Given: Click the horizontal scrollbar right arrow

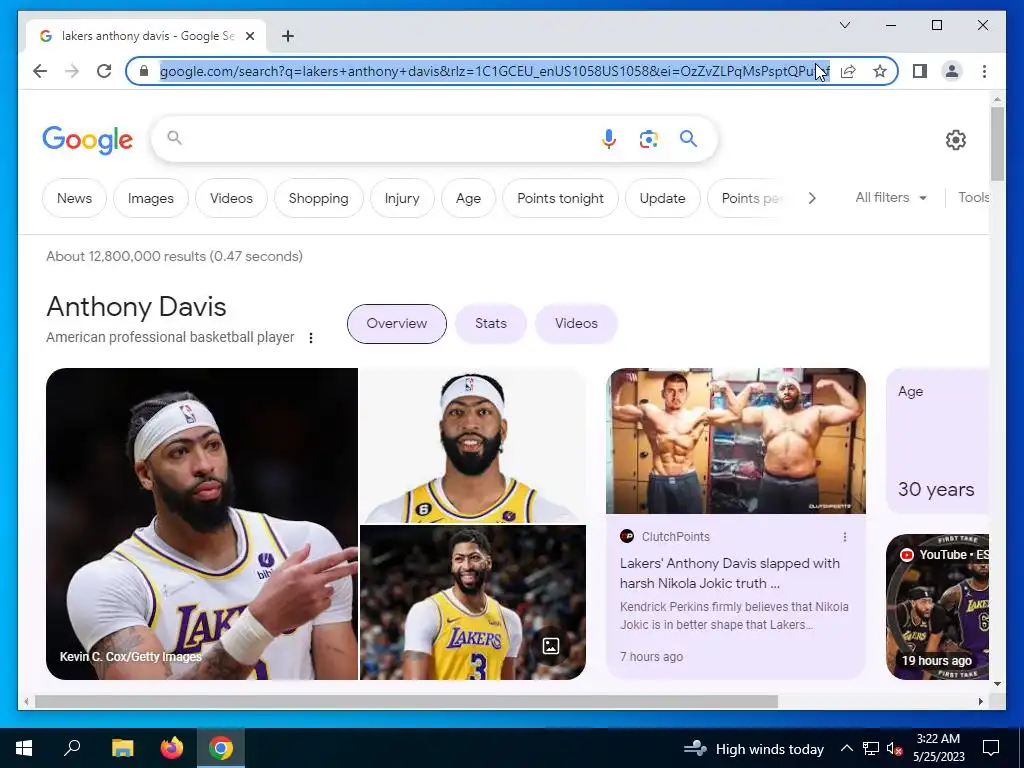Looking at the screenshot, I should (x=981, y=701).
